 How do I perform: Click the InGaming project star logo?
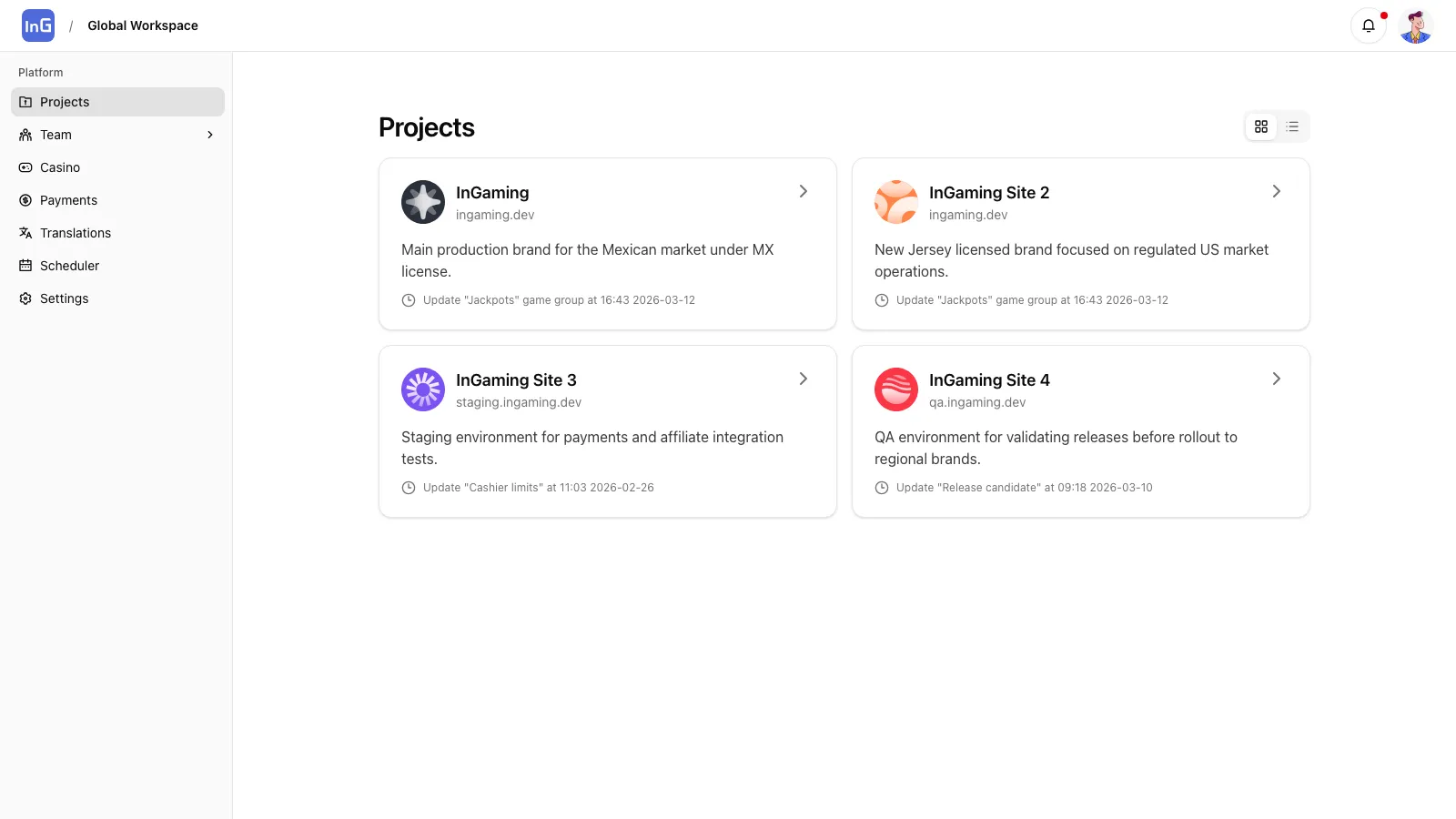(x=423, y=202)
